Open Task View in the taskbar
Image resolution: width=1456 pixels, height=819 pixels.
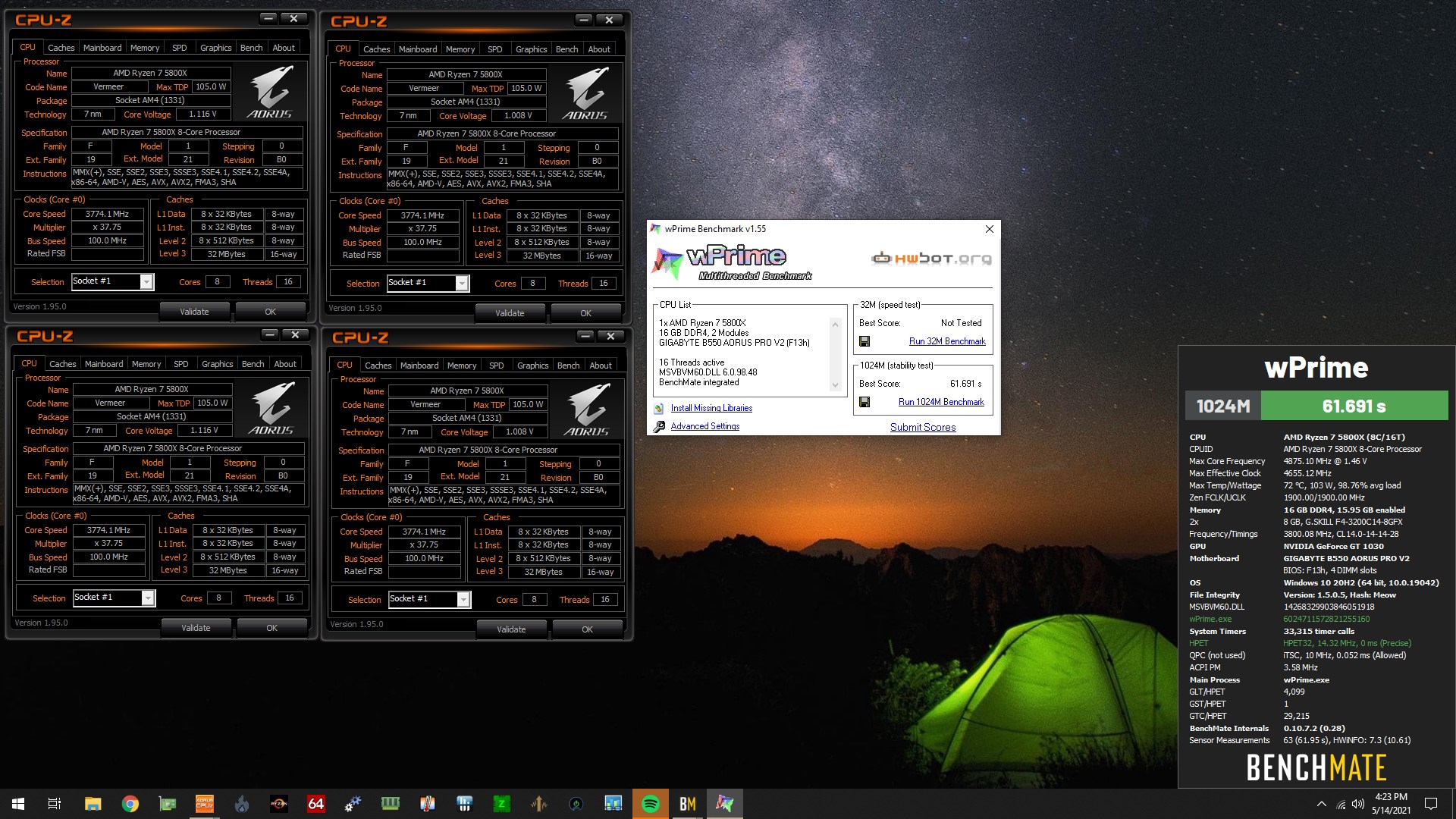click(x=55, y=804)
